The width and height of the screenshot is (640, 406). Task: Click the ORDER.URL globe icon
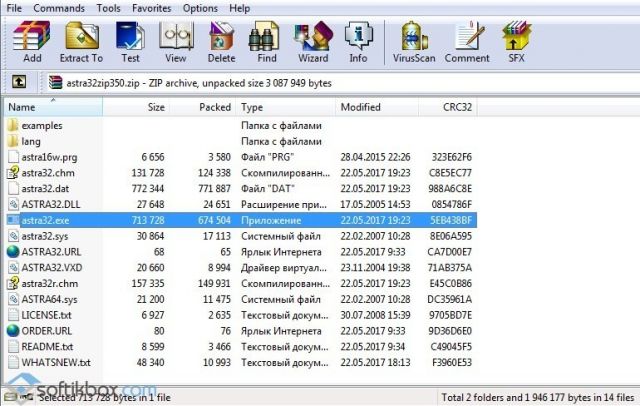click(13, 331)
